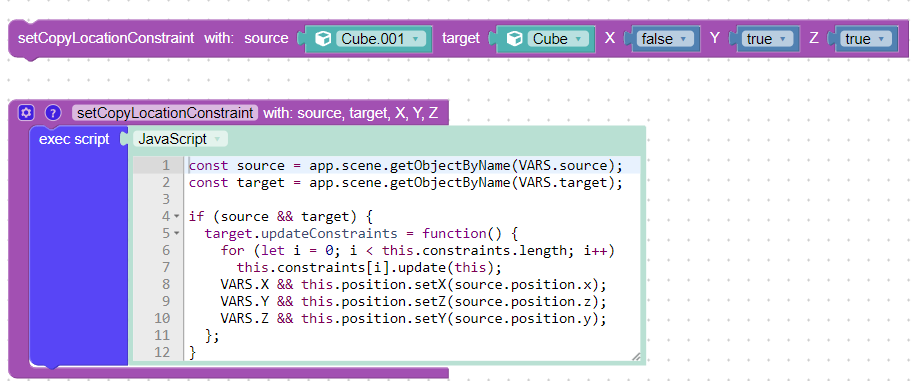Select the exec script block label
This screenshot has width=914, height=381.
click(74, 139)
